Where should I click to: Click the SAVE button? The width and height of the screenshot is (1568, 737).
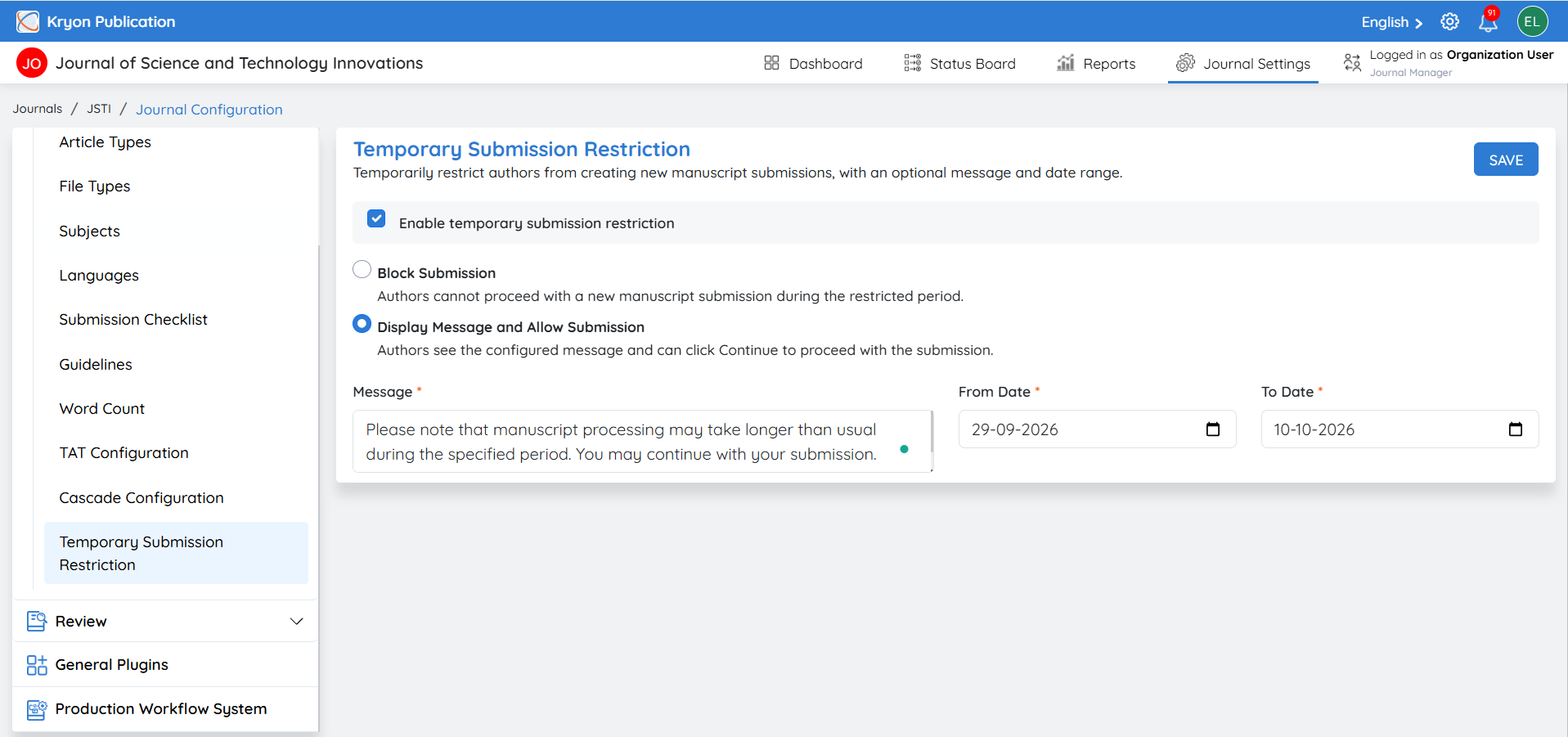pos(1506,160)
